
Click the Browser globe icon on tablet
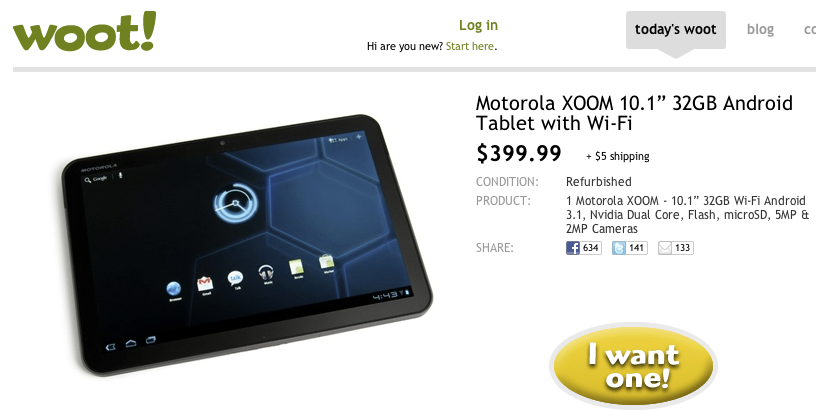point(174,289)
